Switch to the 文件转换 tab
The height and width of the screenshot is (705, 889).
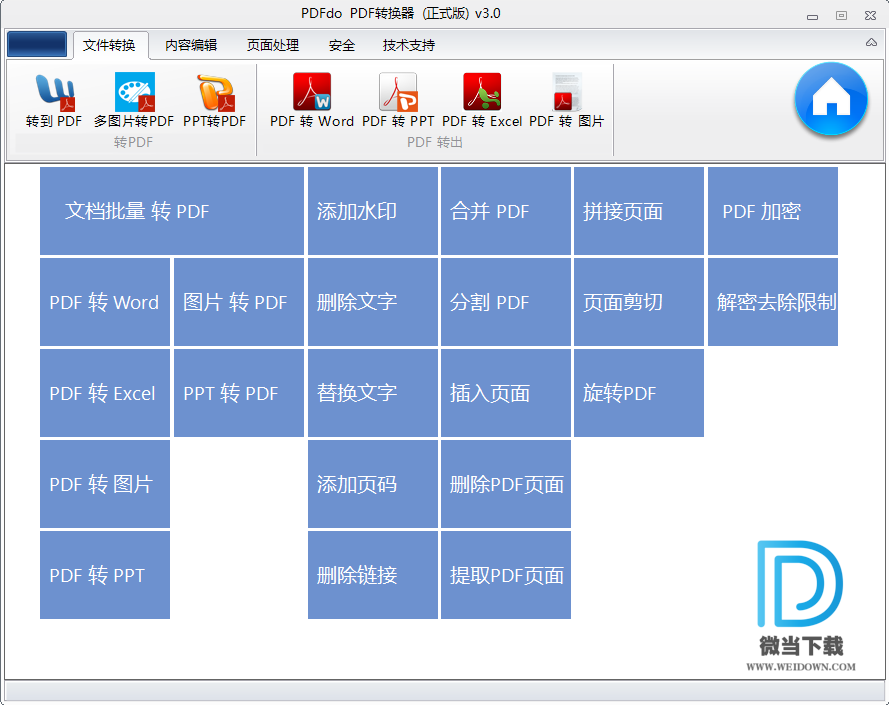pos(109,45)
